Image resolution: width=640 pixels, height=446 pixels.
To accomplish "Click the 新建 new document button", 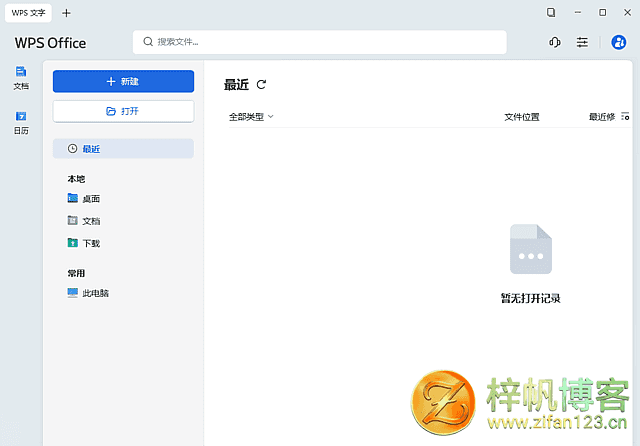I will click(123, 81).
